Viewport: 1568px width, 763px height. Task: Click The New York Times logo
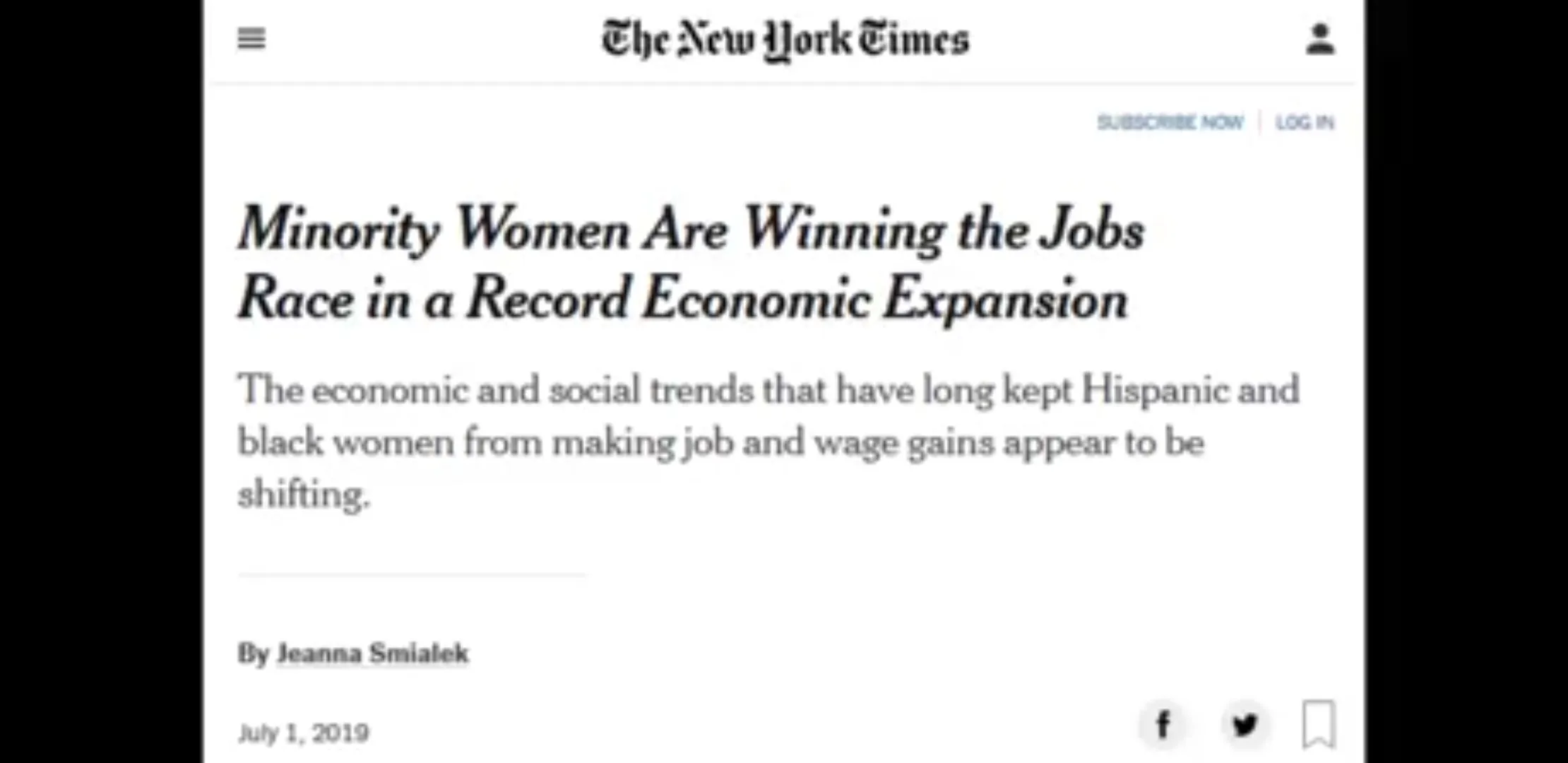coord(785,40)
